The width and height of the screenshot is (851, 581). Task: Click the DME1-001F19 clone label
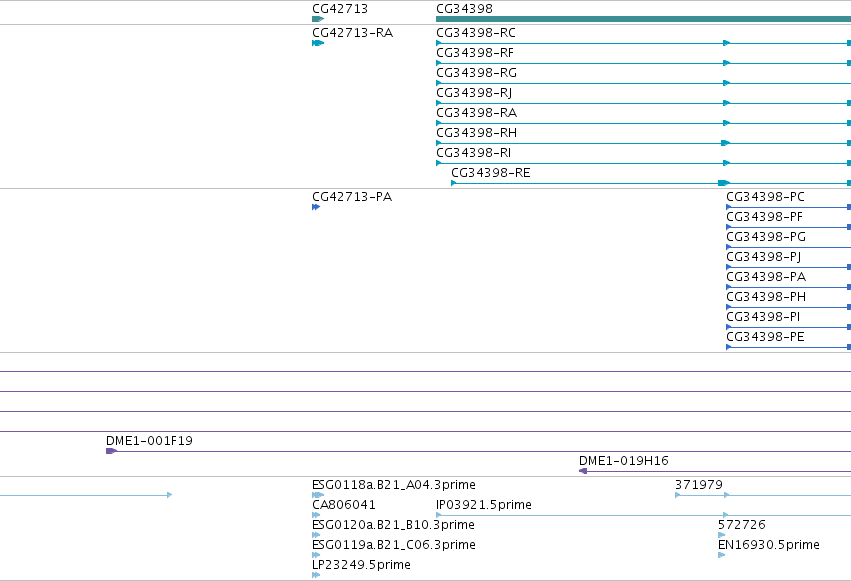149,440
